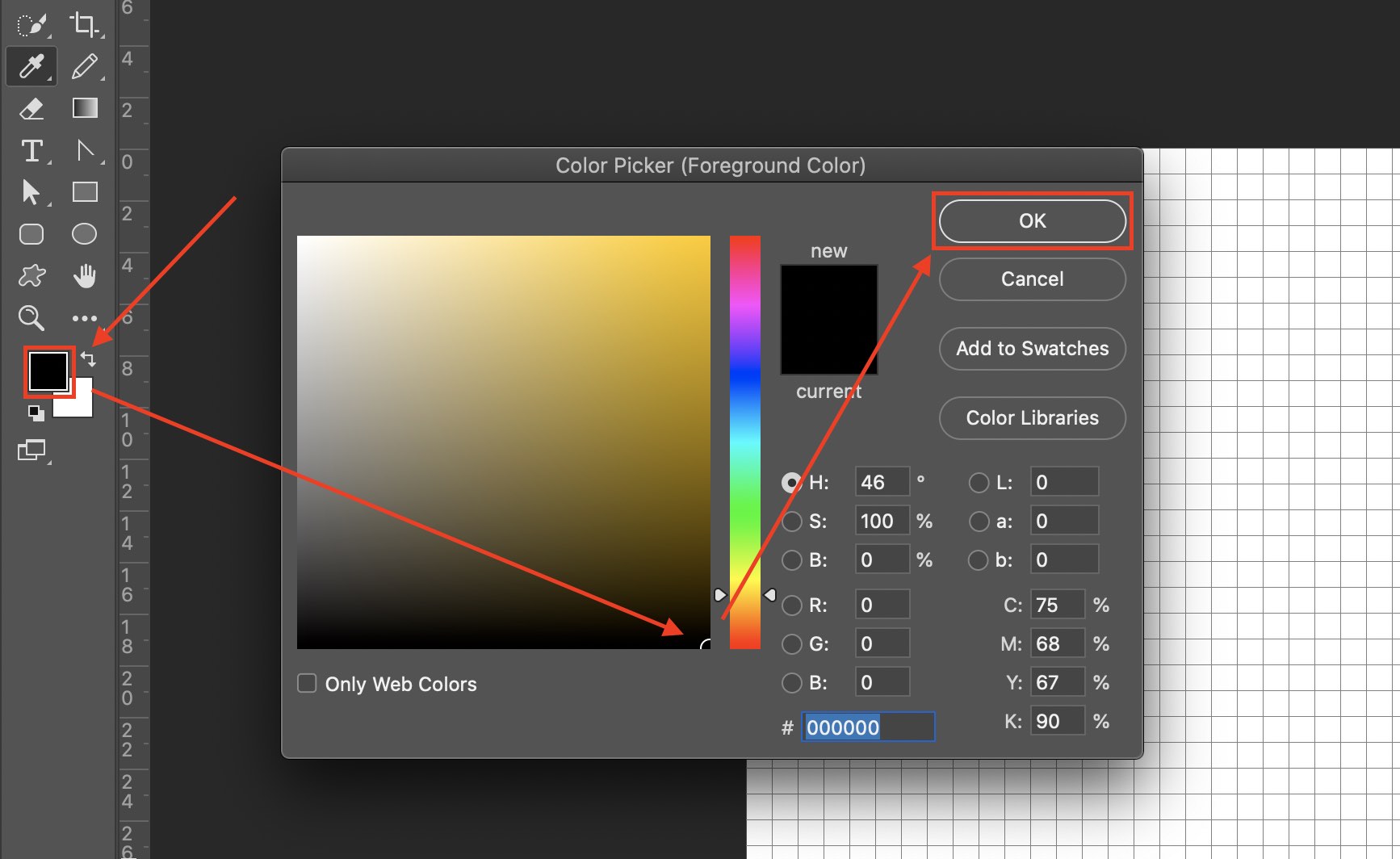Select the H hue radio button
This screenshot has width=1400, height=859.
[x=791, y=482]
